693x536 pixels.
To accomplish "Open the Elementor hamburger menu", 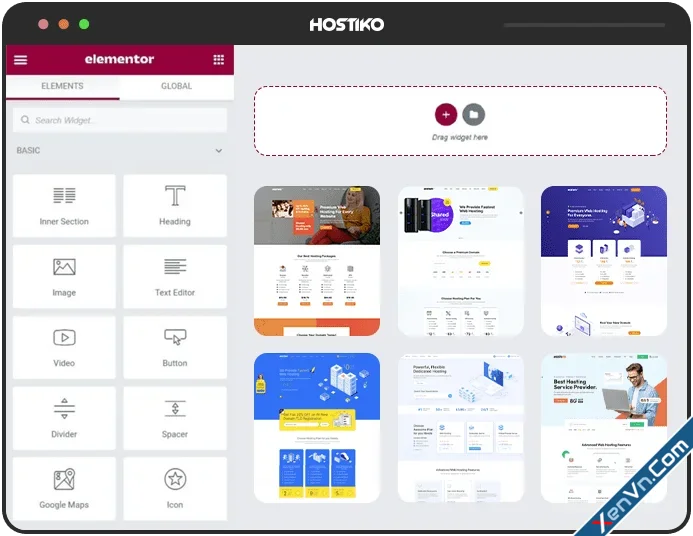I will [21, 60].
